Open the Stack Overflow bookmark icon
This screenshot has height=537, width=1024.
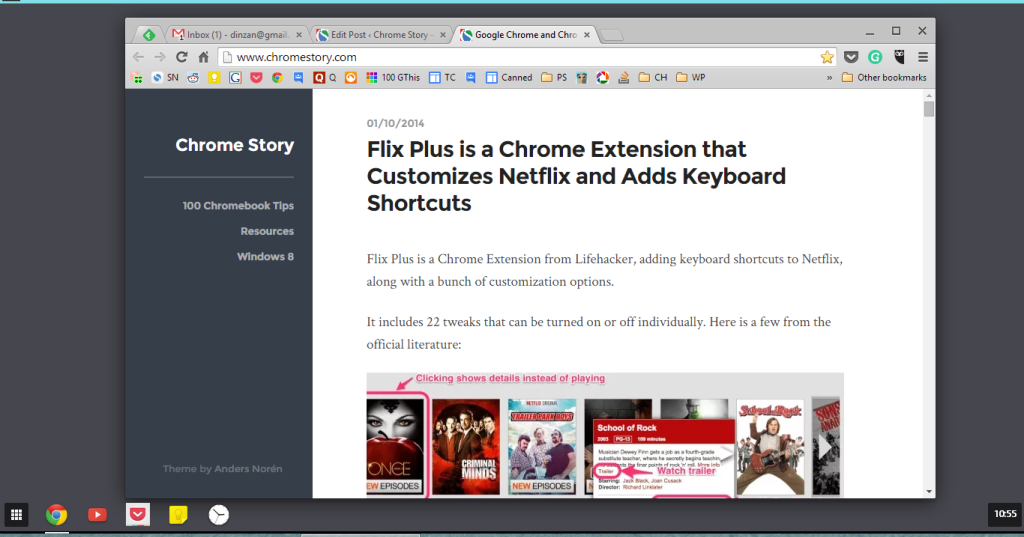click(624, 77)
